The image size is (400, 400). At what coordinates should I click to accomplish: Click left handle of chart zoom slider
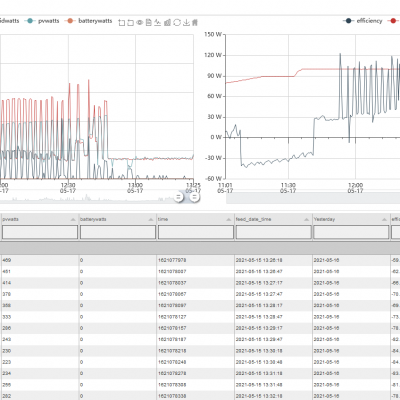[179, 197]
